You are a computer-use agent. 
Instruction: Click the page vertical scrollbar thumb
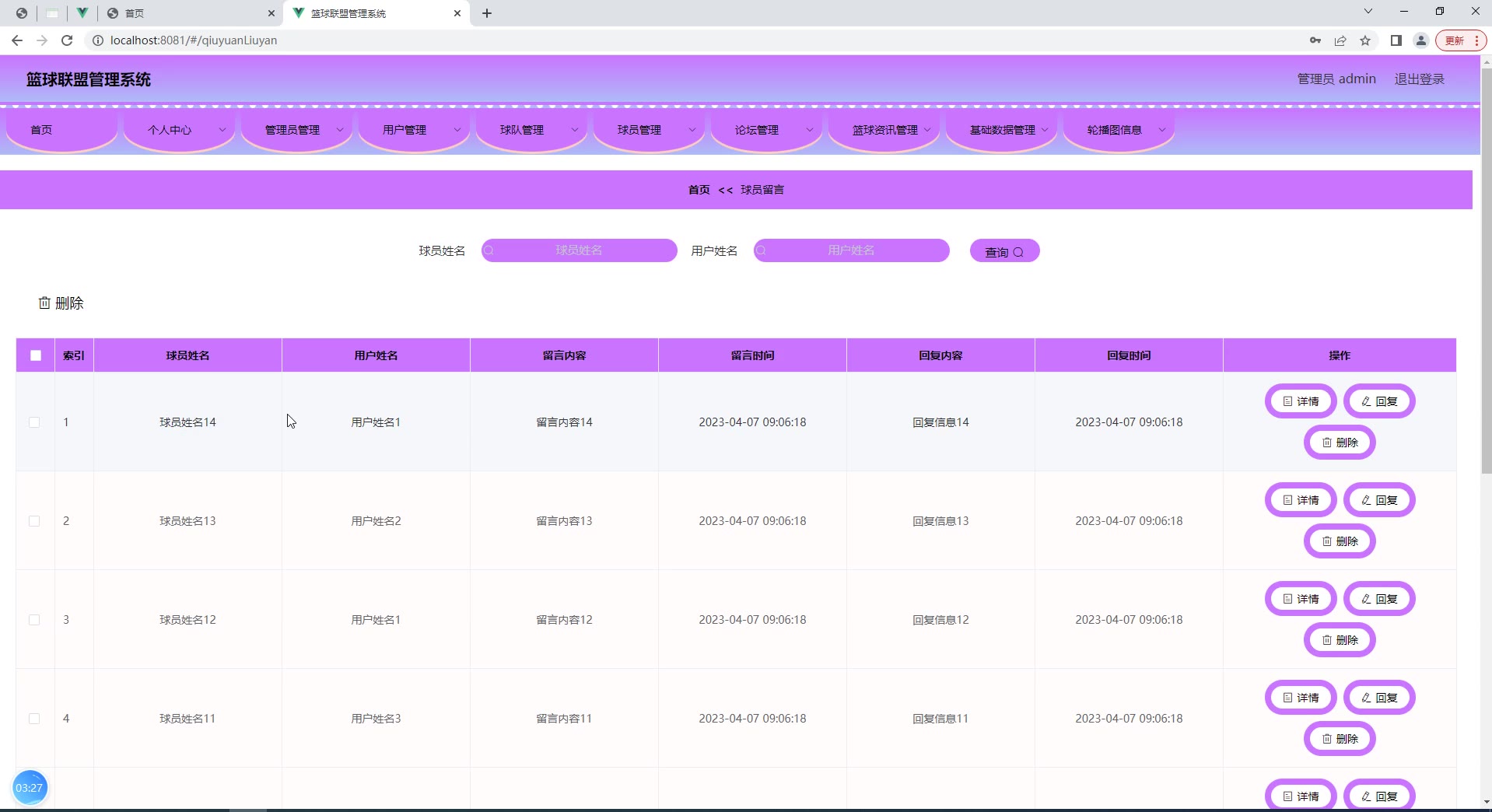click(1486, 271)
